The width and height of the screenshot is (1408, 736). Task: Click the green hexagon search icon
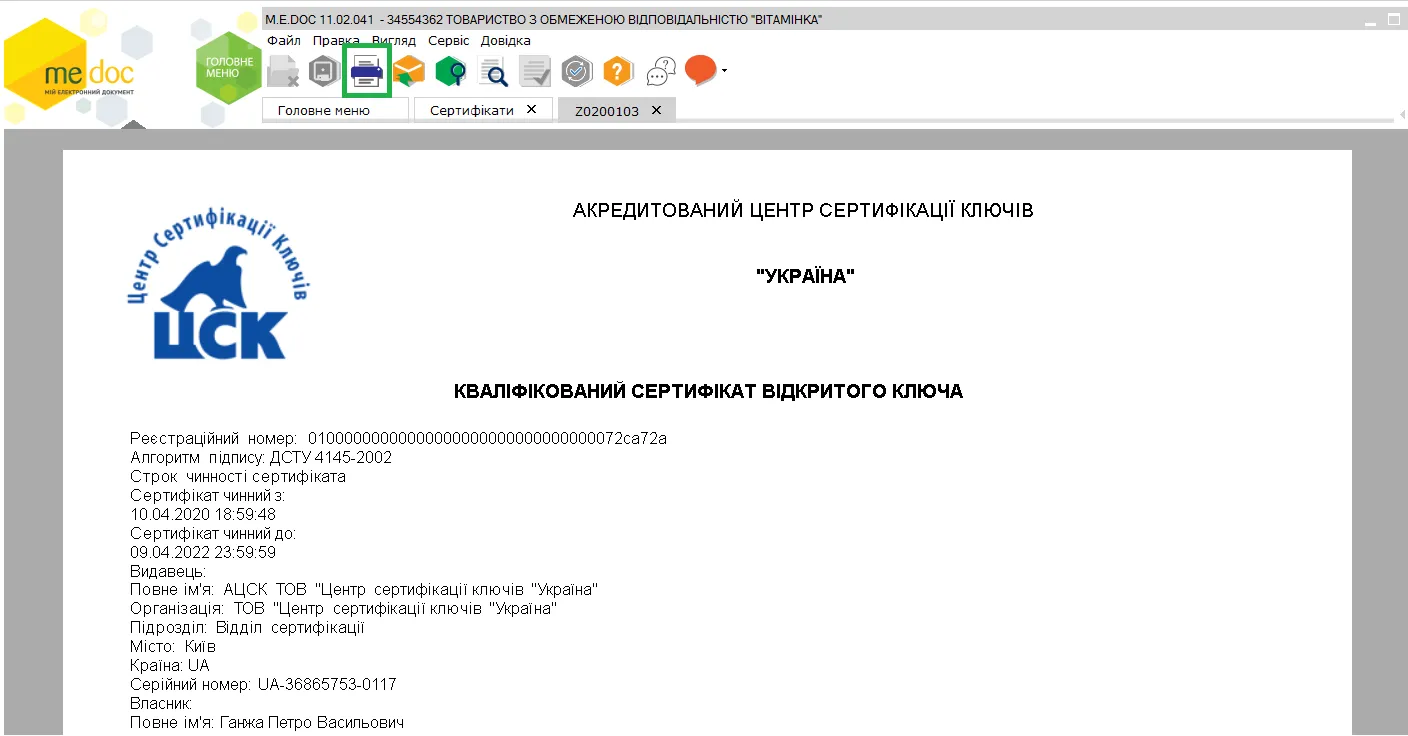[x=451, y=71]
